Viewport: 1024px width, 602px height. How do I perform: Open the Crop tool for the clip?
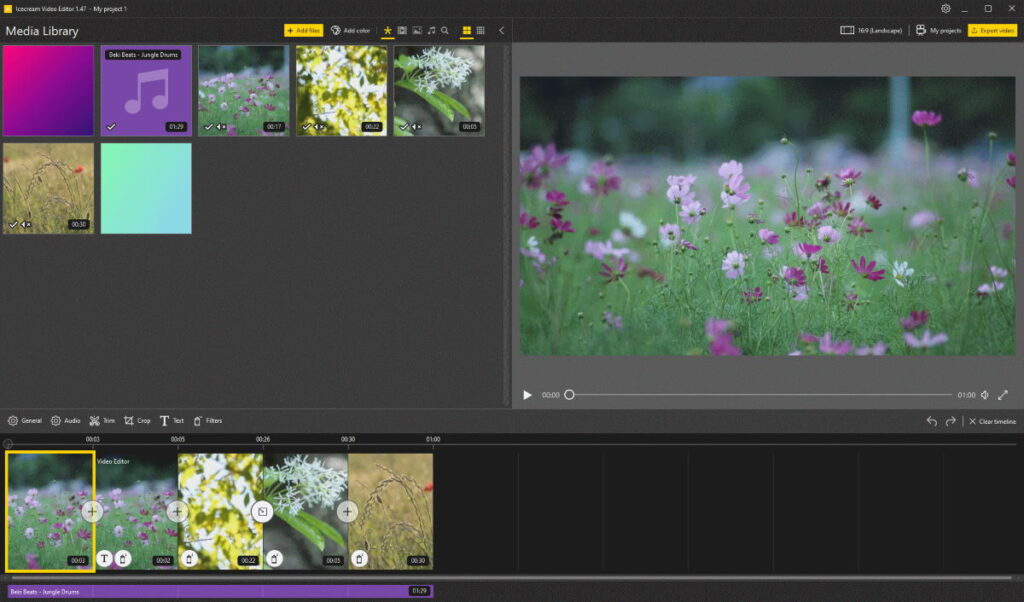click(137, 420)
